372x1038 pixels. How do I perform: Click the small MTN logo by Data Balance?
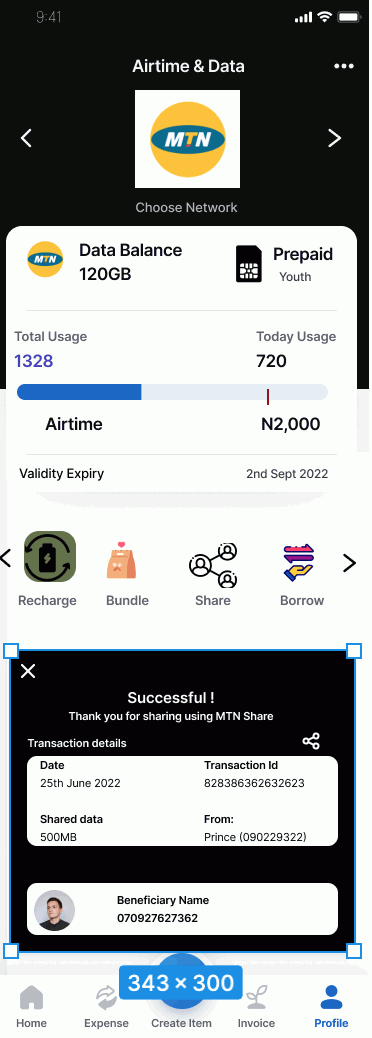tap(45, 259)
